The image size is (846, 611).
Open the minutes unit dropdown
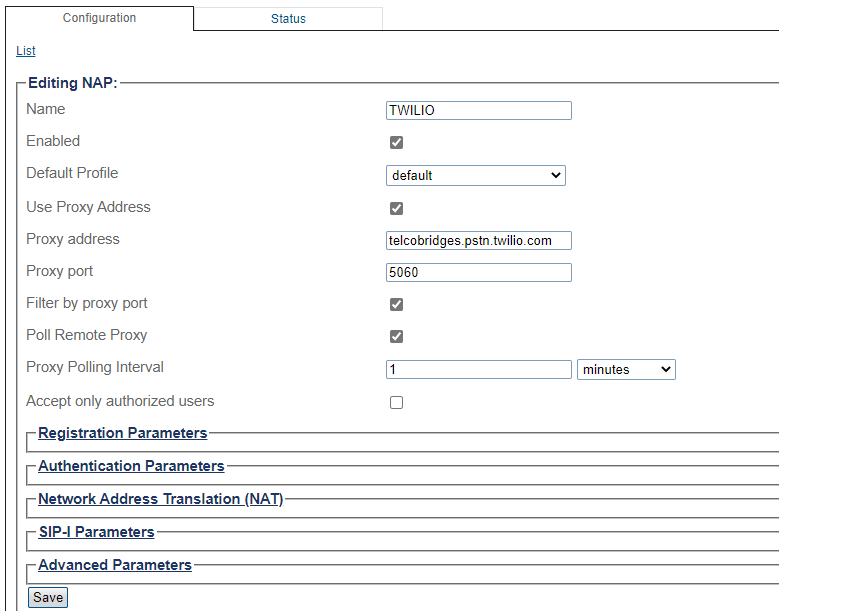click(626, 370)
